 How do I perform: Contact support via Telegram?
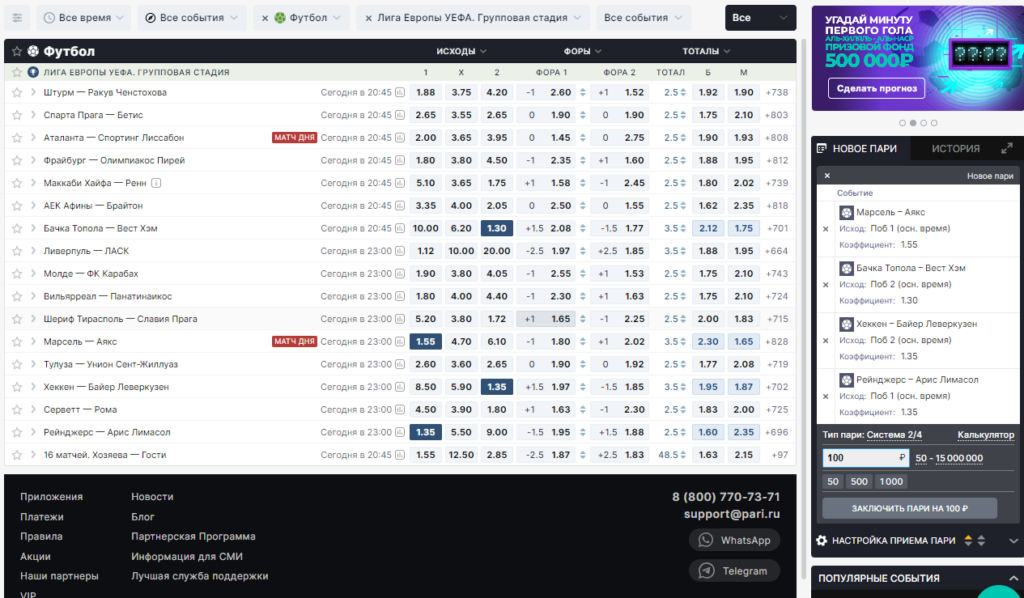pyautogui.click(x=734, y=571)
